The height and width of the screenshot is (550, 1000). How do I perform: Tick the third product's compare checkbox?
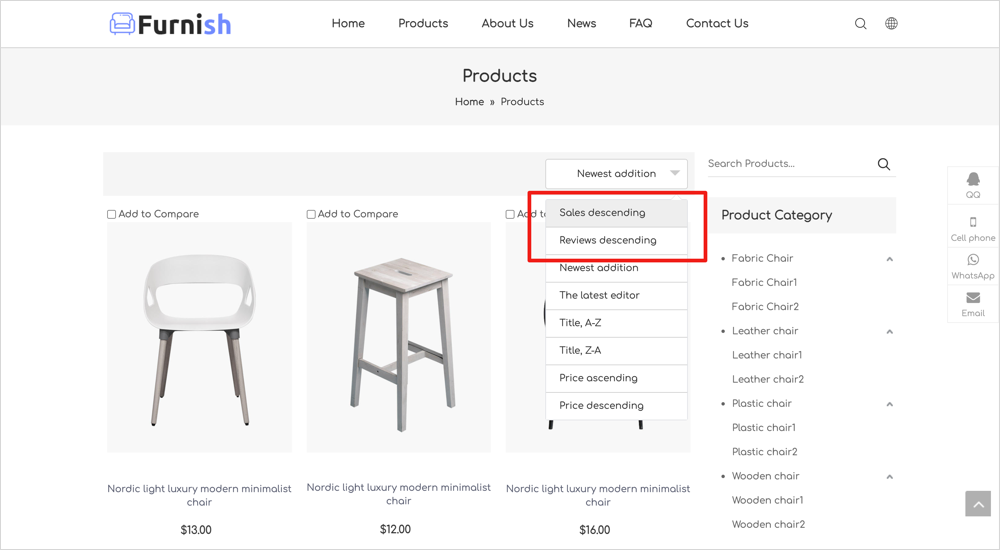pos(510,214)
